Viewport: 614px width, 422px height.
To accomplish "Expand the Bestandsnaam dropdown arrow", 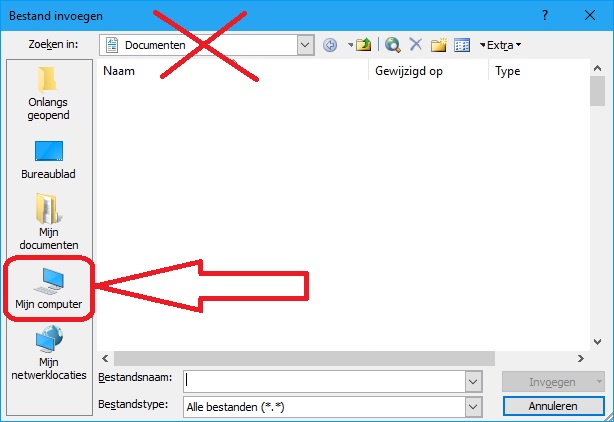I will [x=473, y=381].
